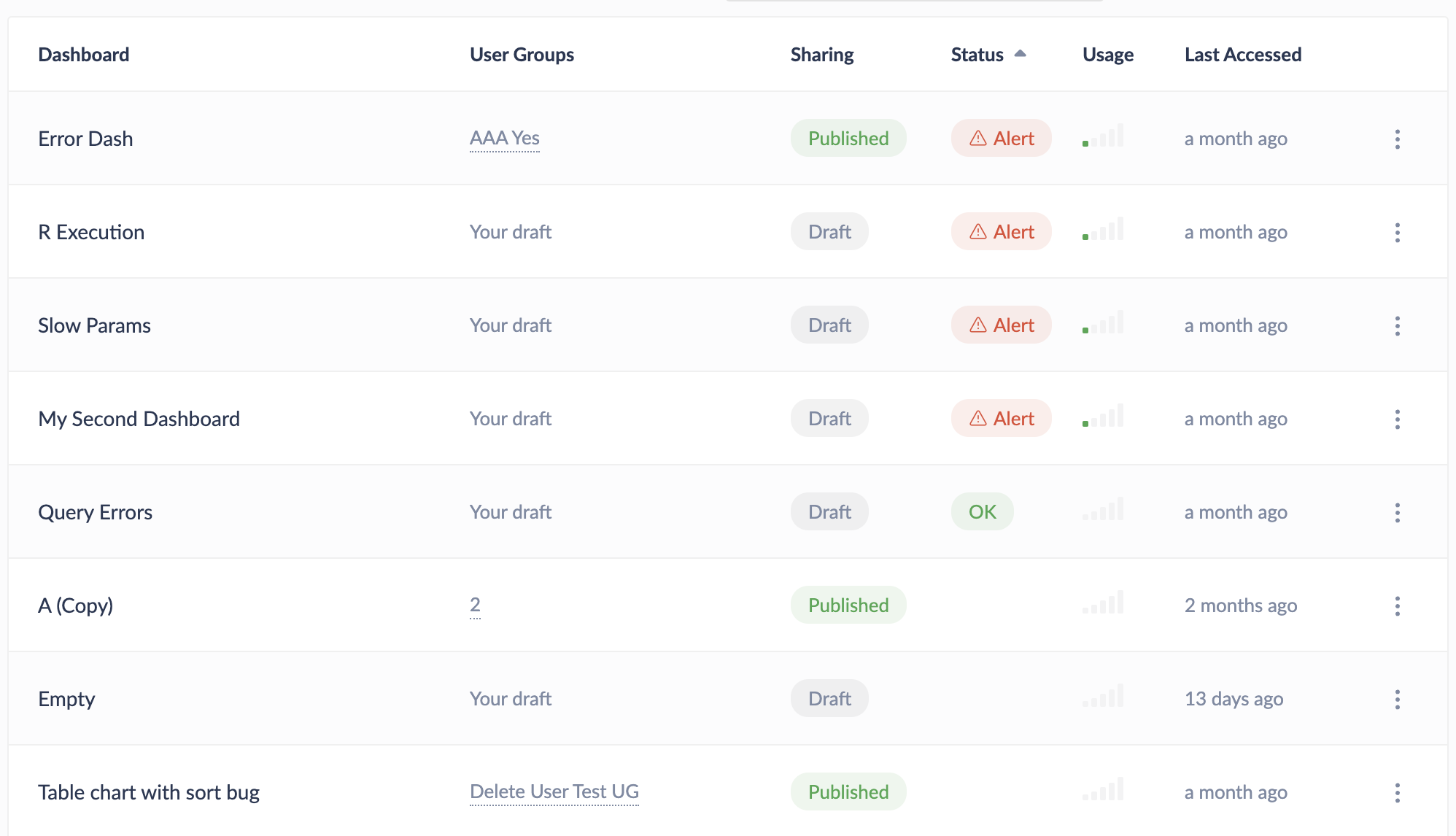
Task: Open the three-dot menu for Empty
Action: (1397, 699)
